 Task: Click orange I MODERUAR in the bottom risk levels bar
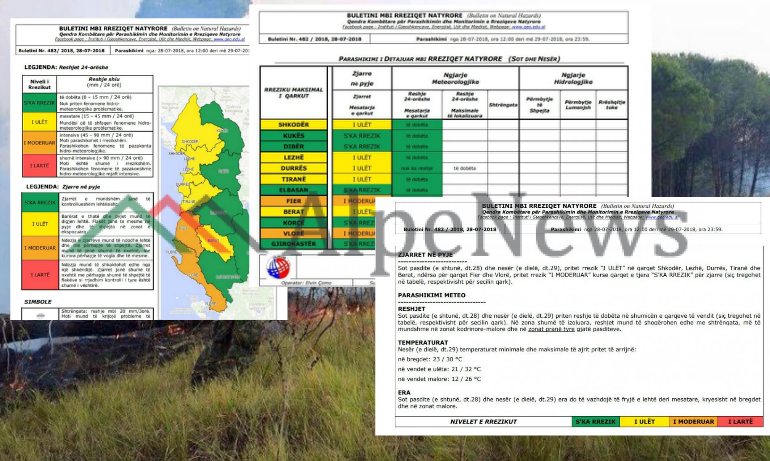tap(693, 422)
